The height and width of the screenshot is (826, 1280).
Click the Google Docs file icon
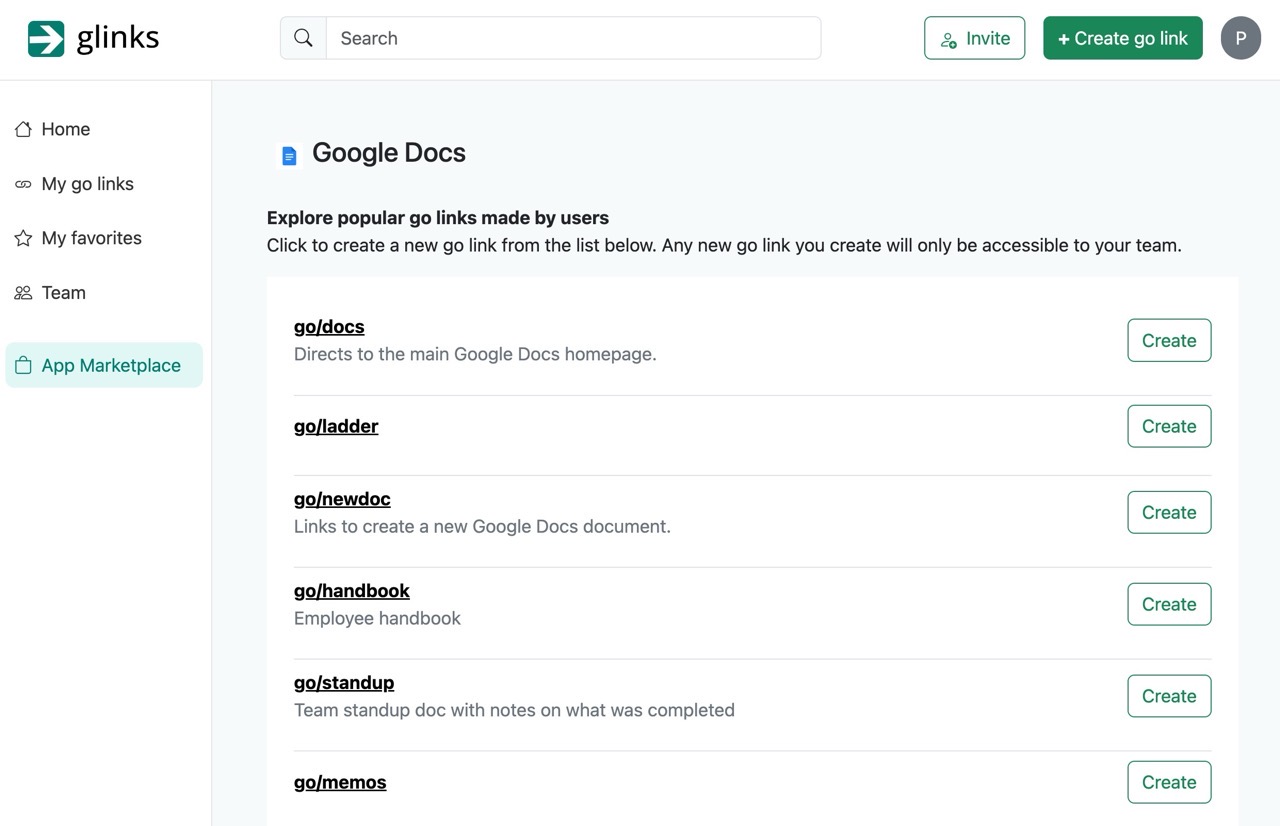click(x=289, y=155)
